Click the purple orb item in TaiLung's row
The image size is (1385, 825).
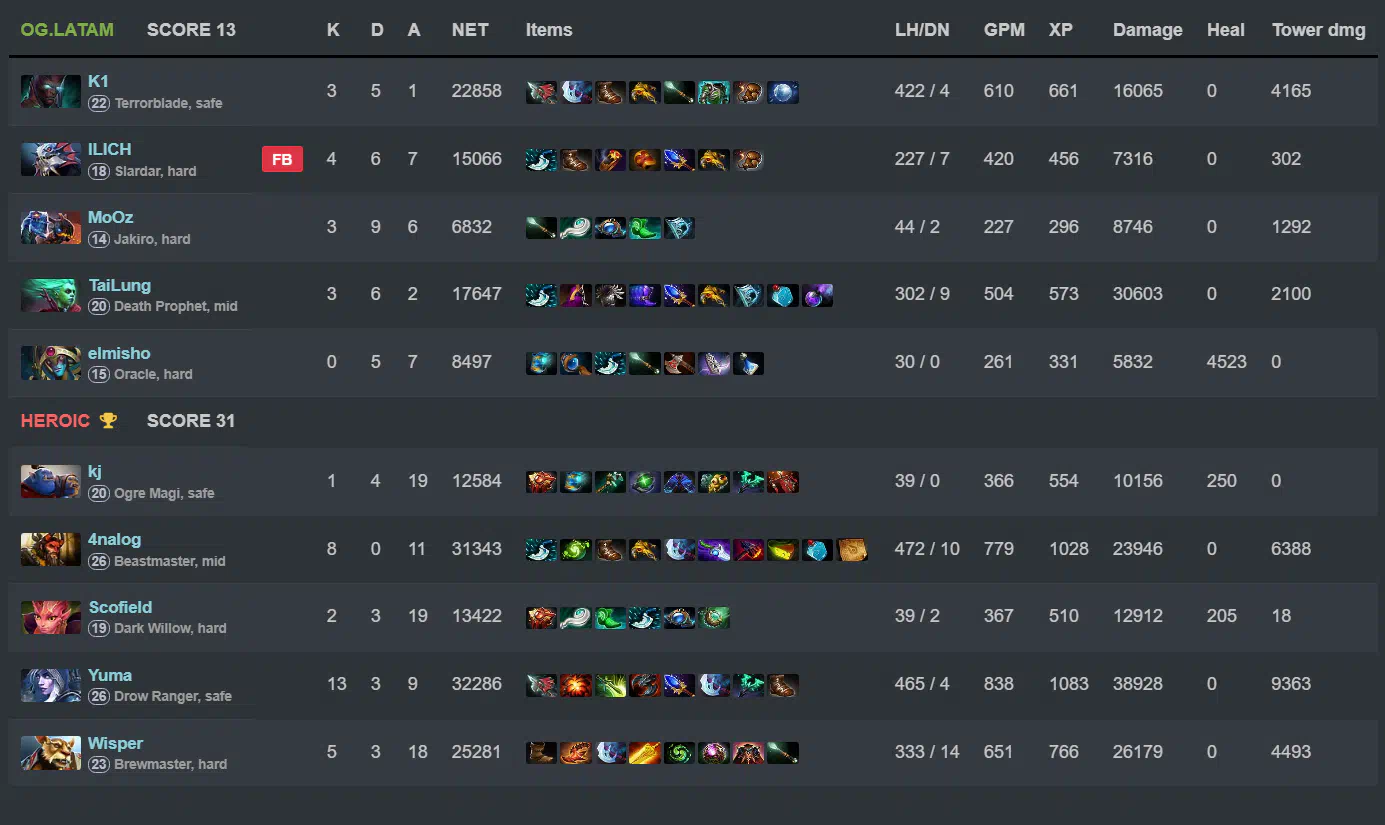[x=817, y=295]
